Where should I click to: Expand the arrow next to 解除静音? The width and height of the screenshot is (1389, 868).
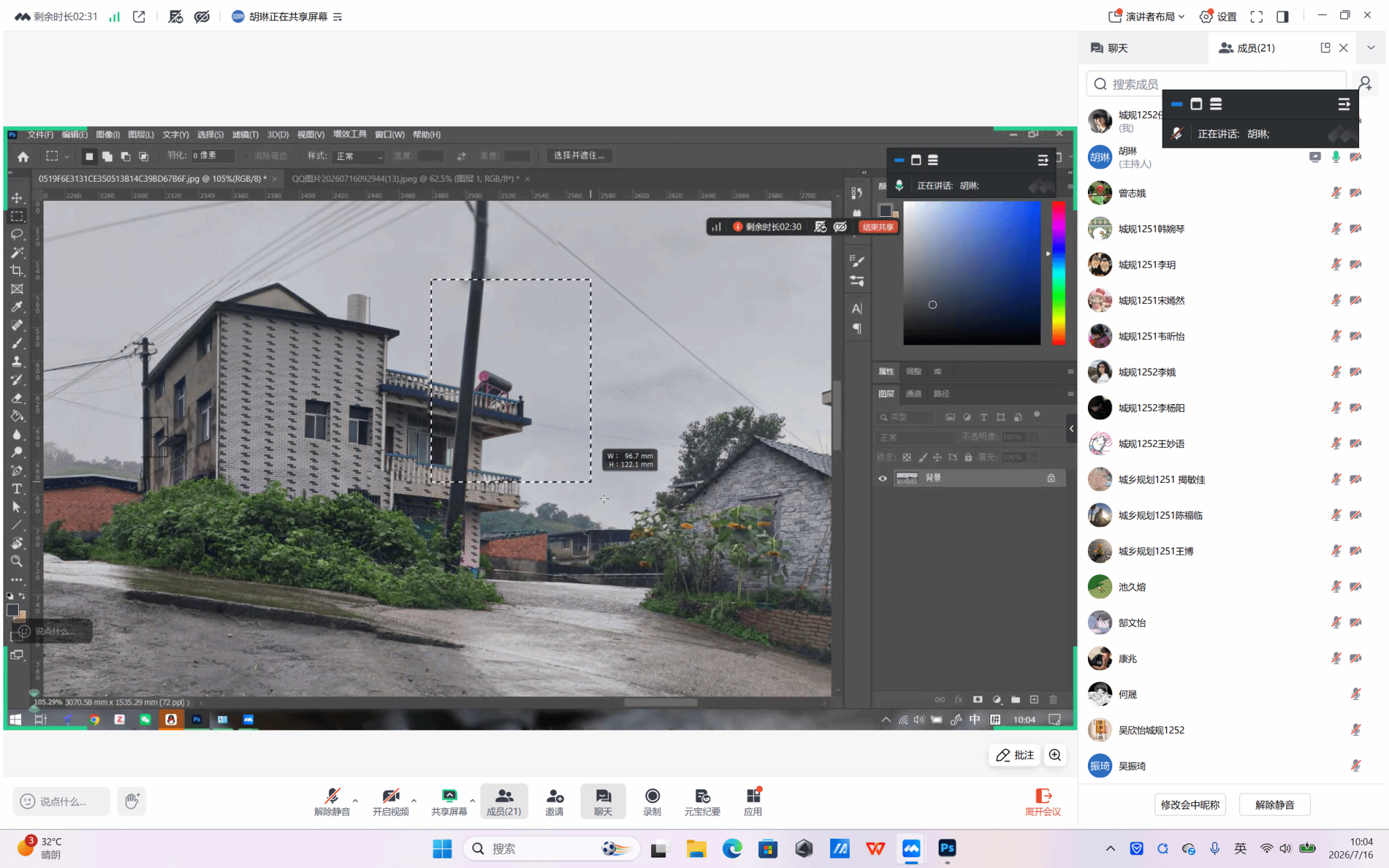point(355,801)
